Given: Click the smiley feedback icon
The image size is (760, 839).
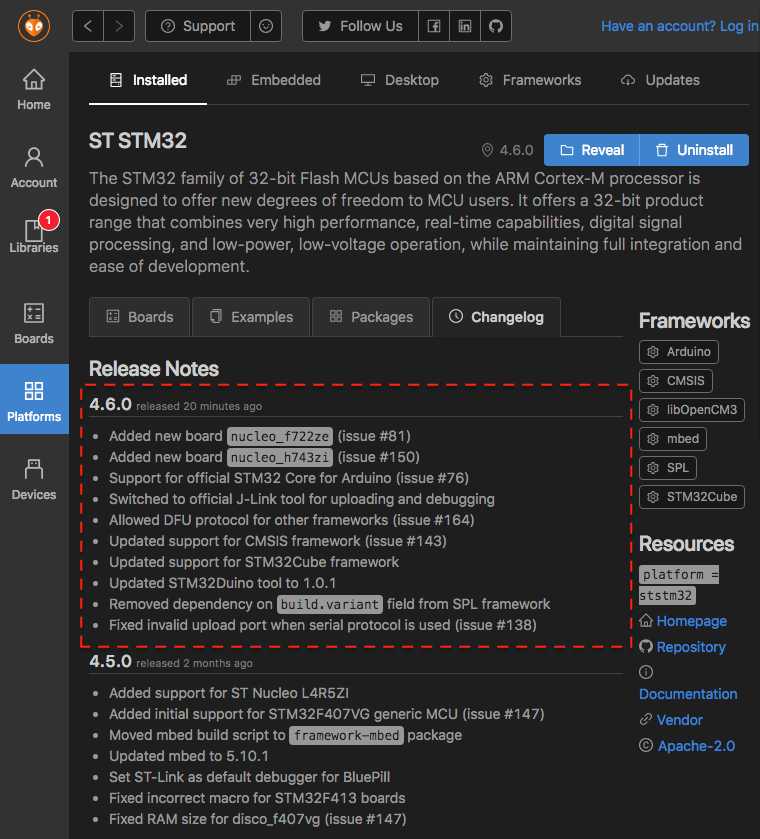Looking at the screenshot, I should 266,26.
